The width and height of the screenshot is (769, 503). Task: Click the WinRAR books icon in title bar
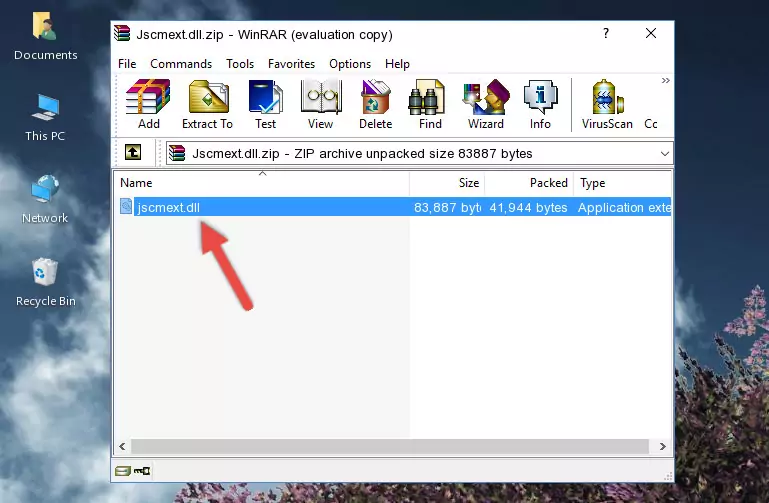point(122,33)
